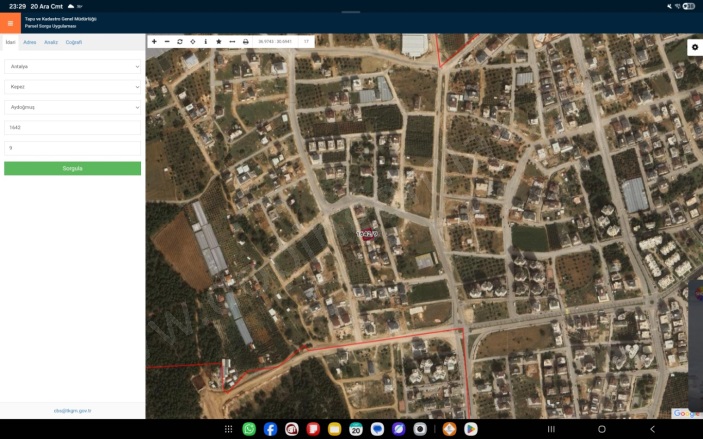
Task: Print the map using printer icon
Action: (246, 42)
